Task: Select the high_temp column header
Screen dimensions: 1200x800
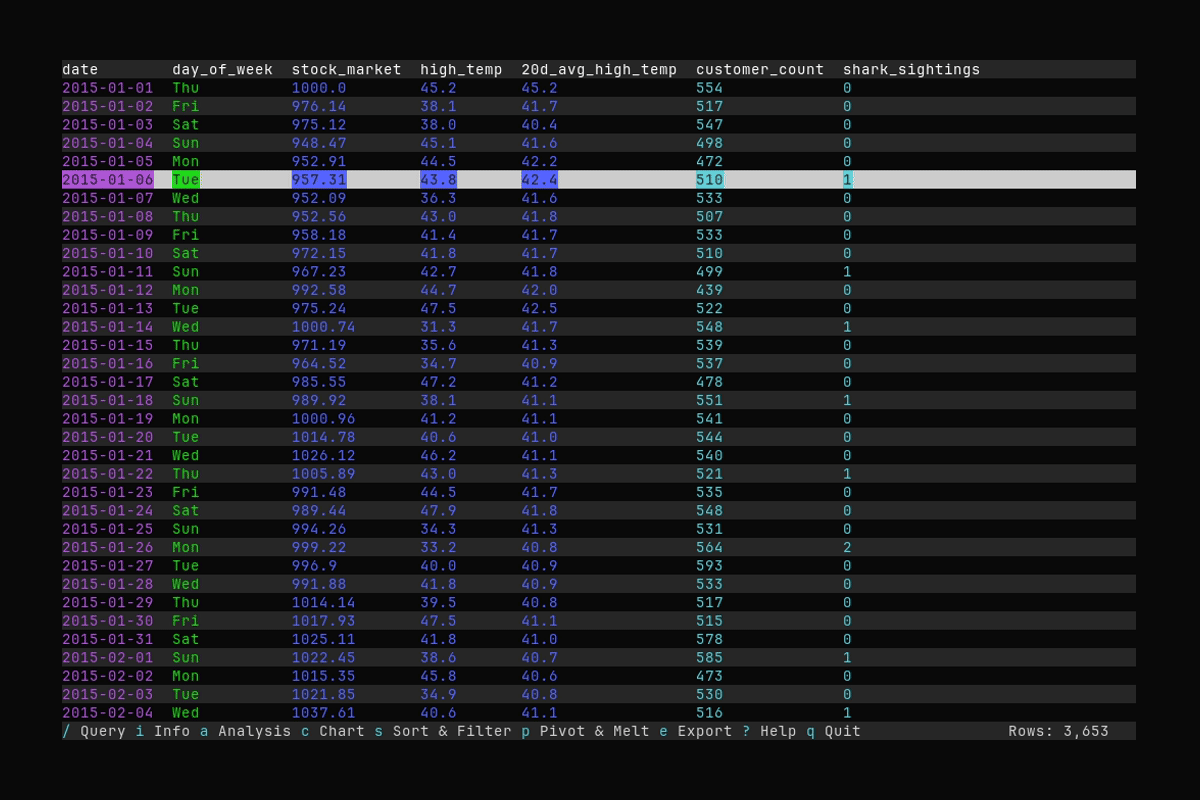Action: 461,69
